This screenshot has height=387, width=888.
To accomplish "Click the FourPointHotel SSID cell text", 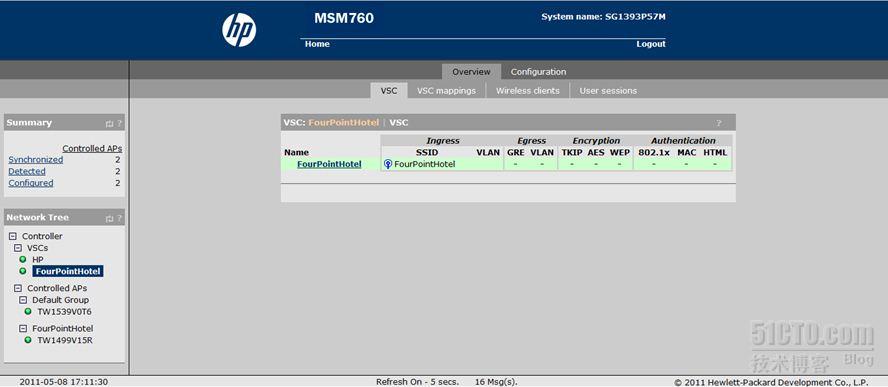I will tap(425, 164).
